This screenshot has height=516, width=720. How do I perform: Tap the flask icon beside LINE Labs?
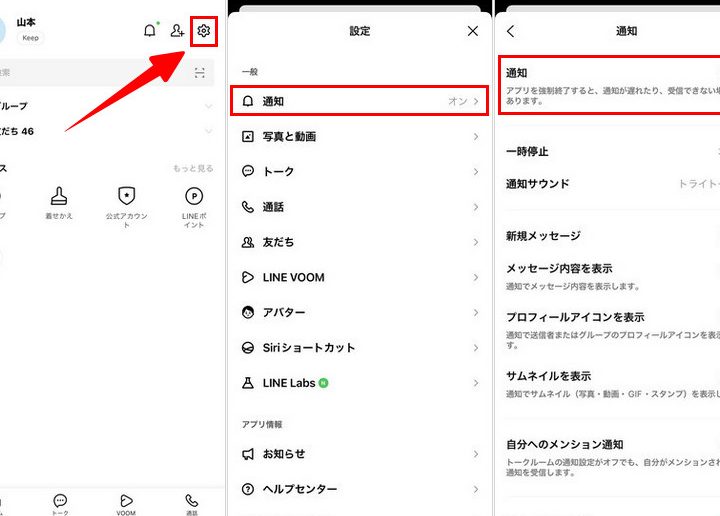click(x=248, y=383)
